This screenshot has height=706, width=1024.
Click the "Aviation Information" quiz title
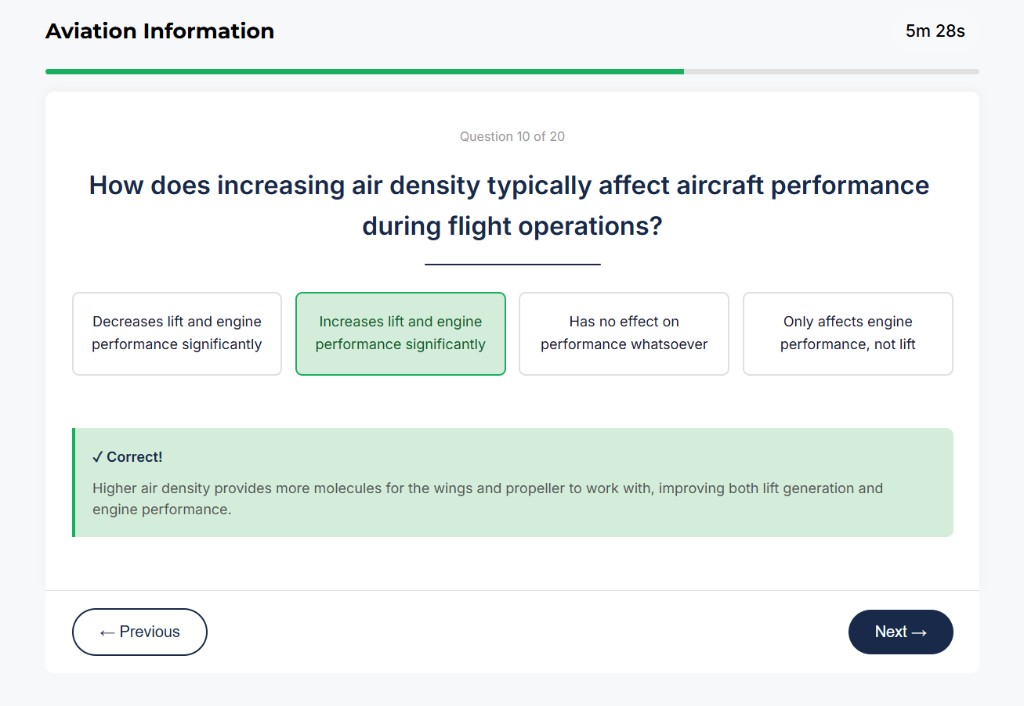click(x=159, y=31)
